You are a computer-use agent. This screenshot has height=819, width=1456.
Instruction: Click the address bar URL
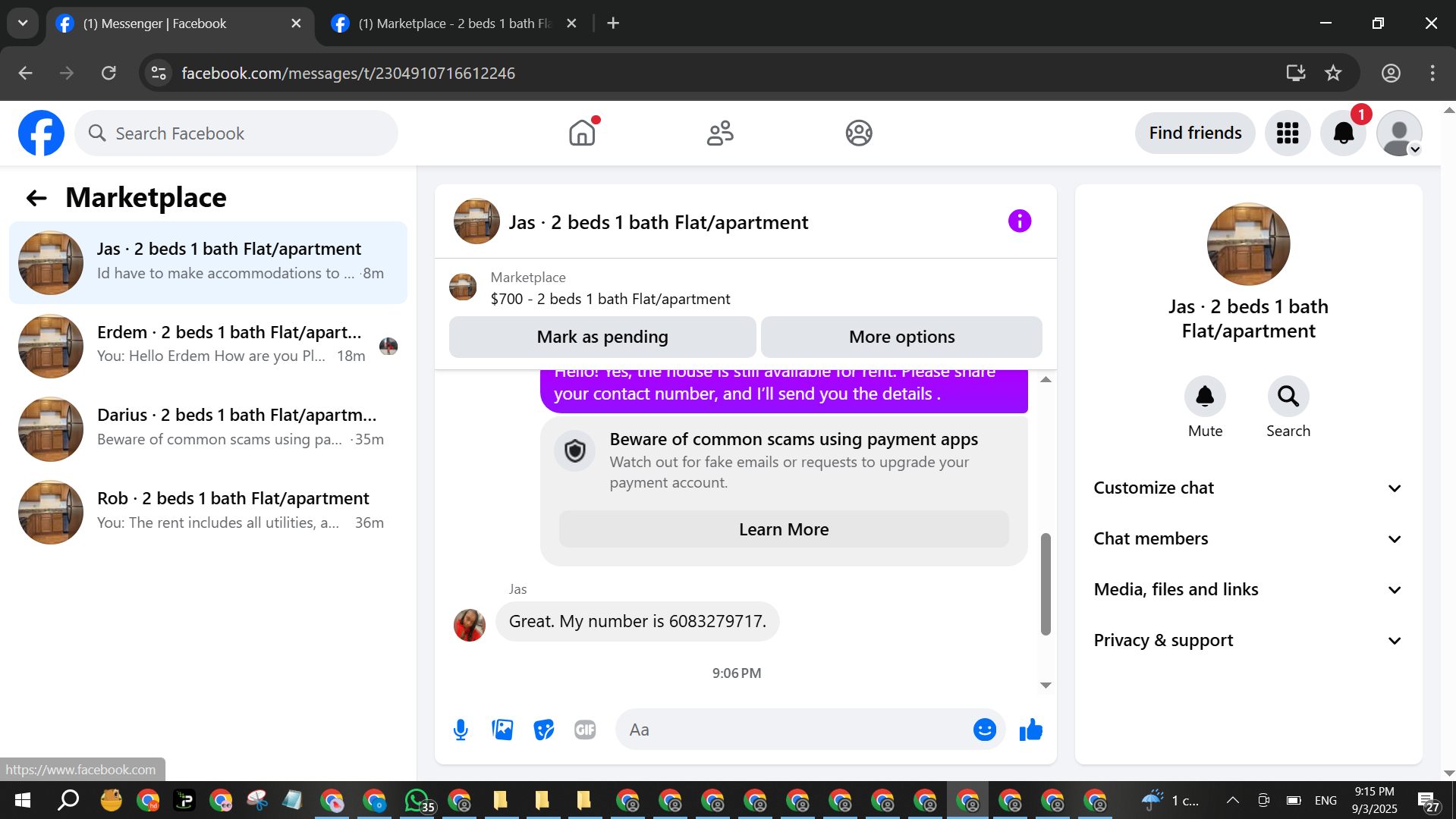pyautogui.click(x=348, y=73)
